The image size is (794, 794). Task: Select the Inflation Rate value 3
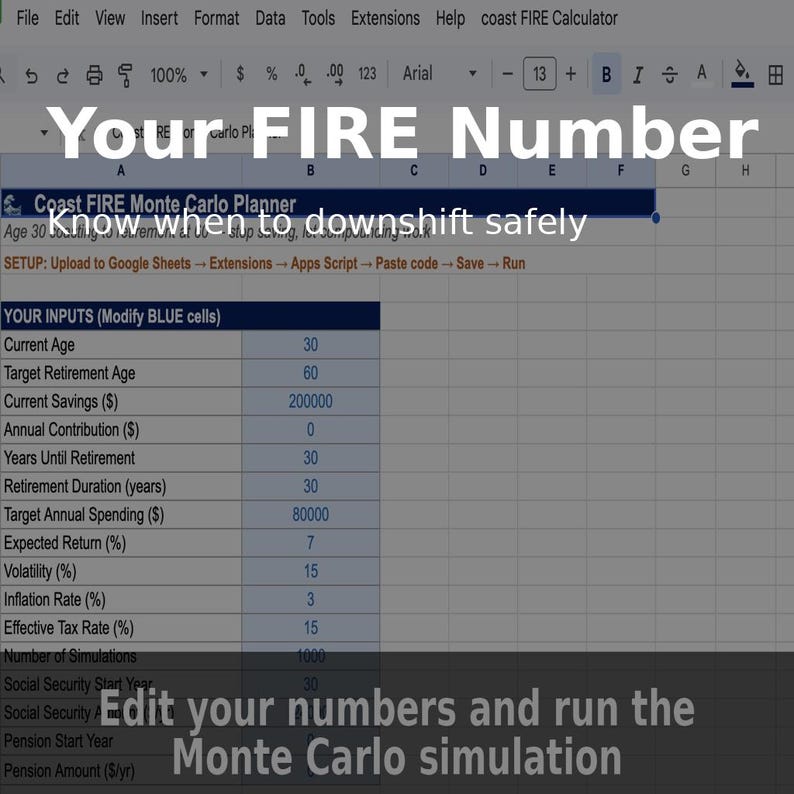tap(310, 600)
